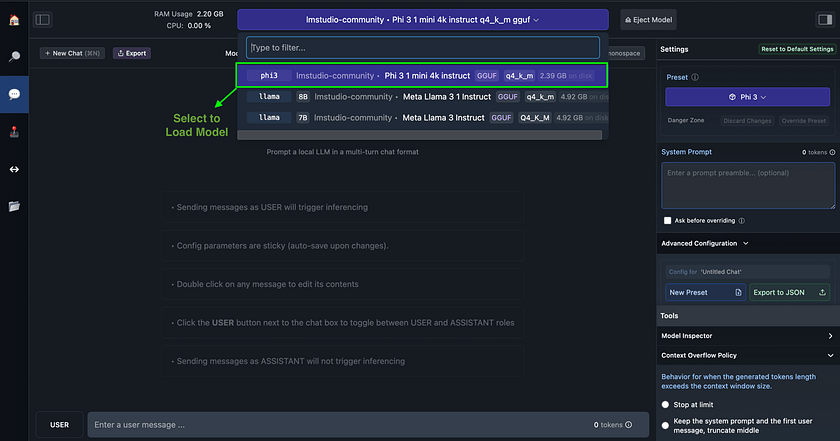Open the Local Server arrows sidebar icon
This screenshot has height=441, width=840.
click(14, 169)
